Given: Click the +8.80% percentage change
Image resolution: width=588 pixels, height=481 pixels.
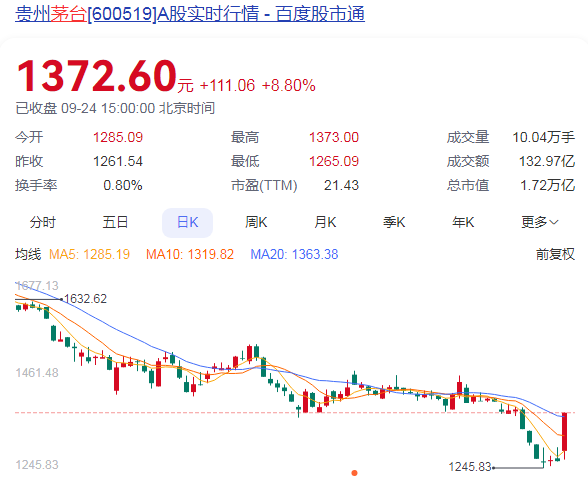Looking at the screenshot, I should pyautogui.click(x=289, y=85).
